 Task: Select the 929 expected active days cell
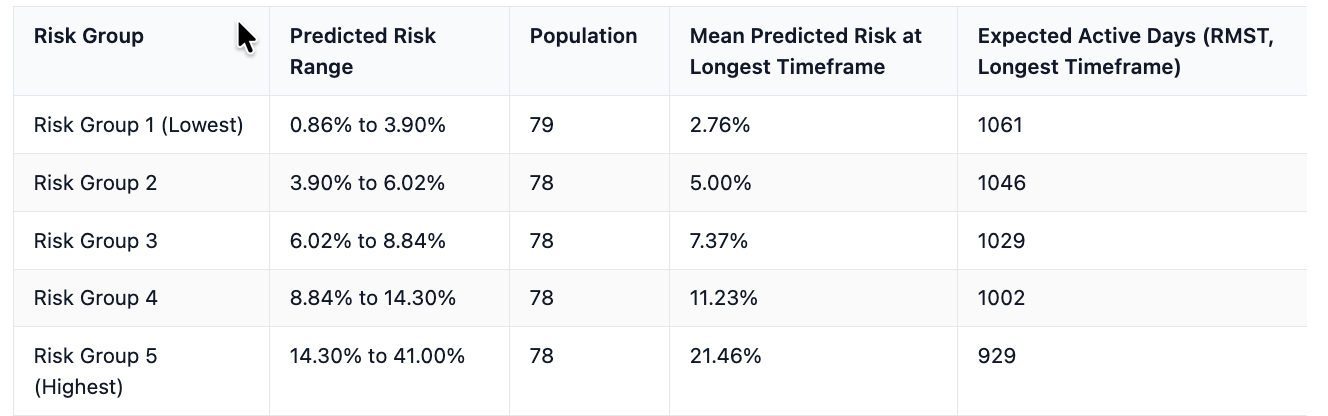click(x=997, y=356)
